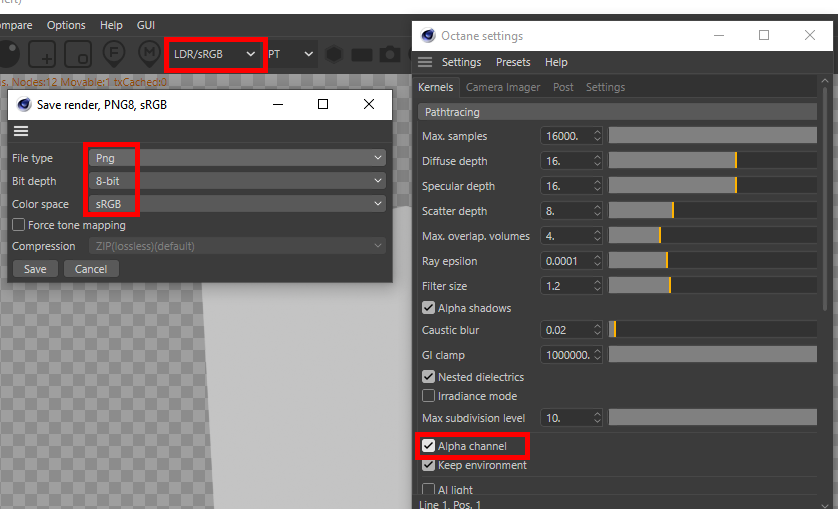
Task: Click the Max. overlap. volumes slider
Action: [712, 236]
